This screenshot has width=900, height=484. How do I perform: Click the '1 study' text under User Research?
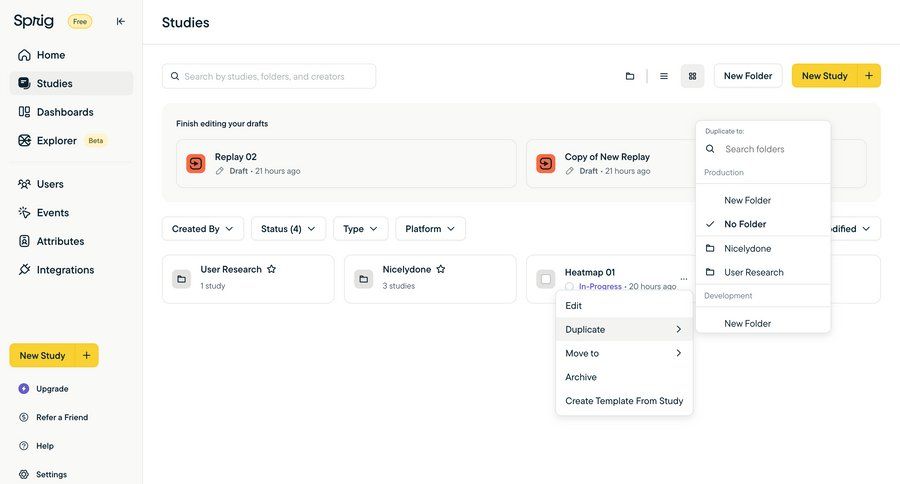click(x=212, y=286)
